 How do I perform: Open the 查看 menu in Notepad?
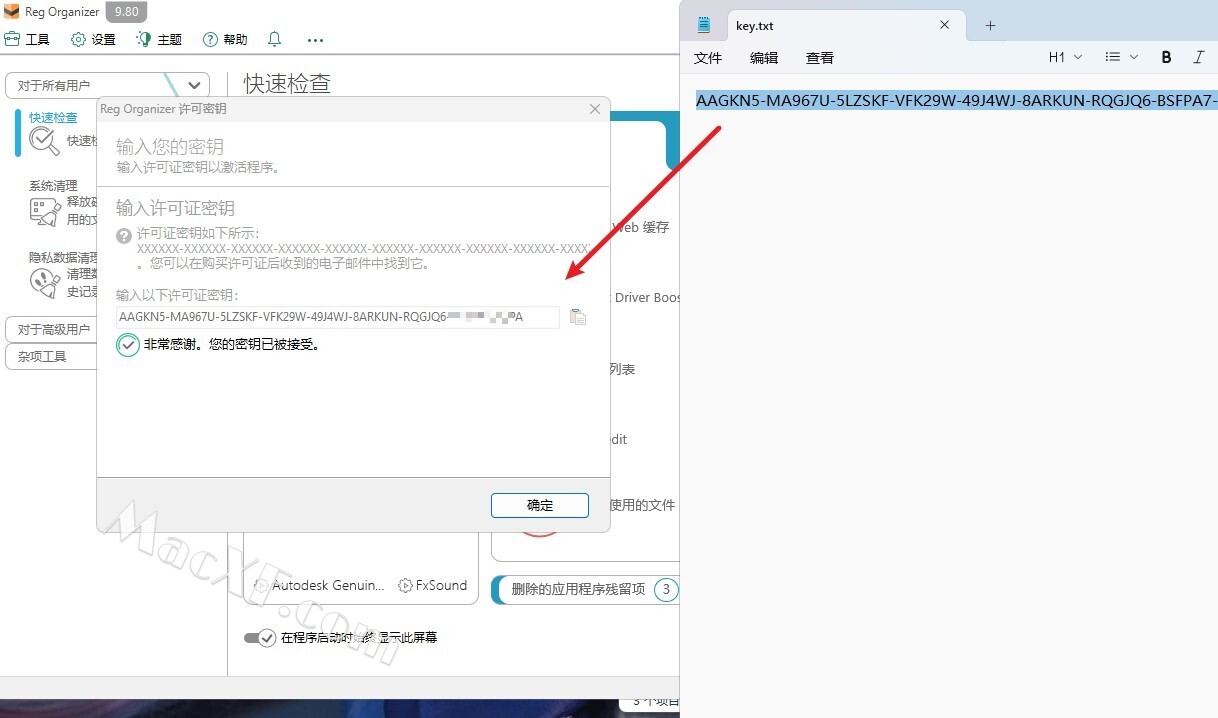point(820,58)
